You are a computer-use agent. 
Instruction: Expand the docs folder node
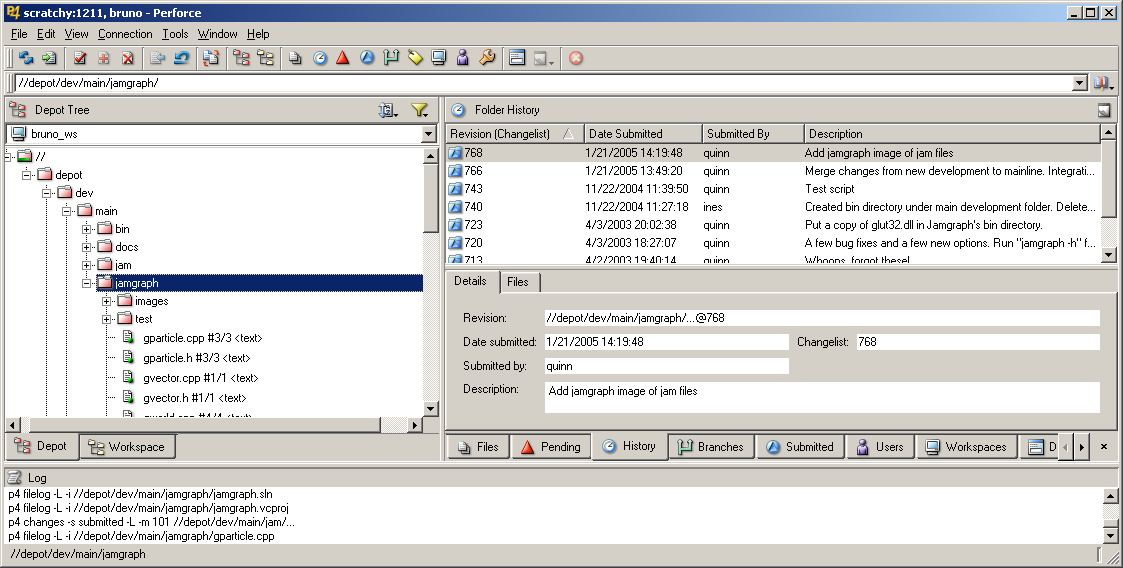[x=87, y=246]
